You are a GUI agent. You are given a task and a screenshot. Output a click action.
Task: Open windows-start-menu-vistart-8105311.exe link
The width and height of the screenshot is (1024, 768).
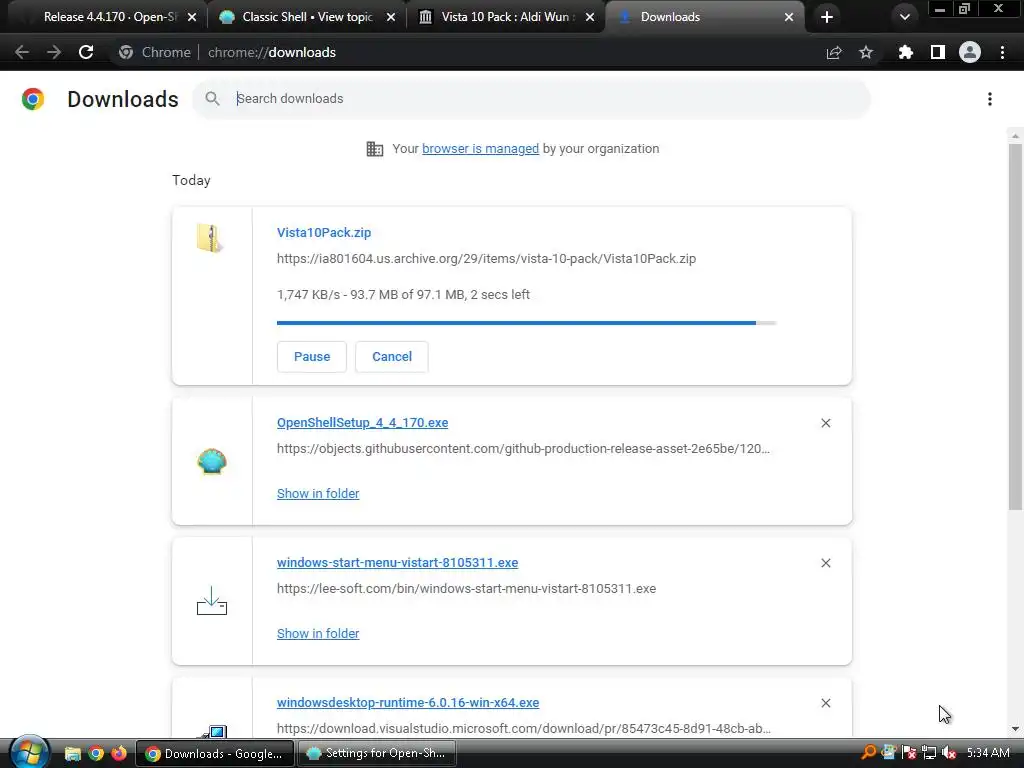tap(397, 562)
